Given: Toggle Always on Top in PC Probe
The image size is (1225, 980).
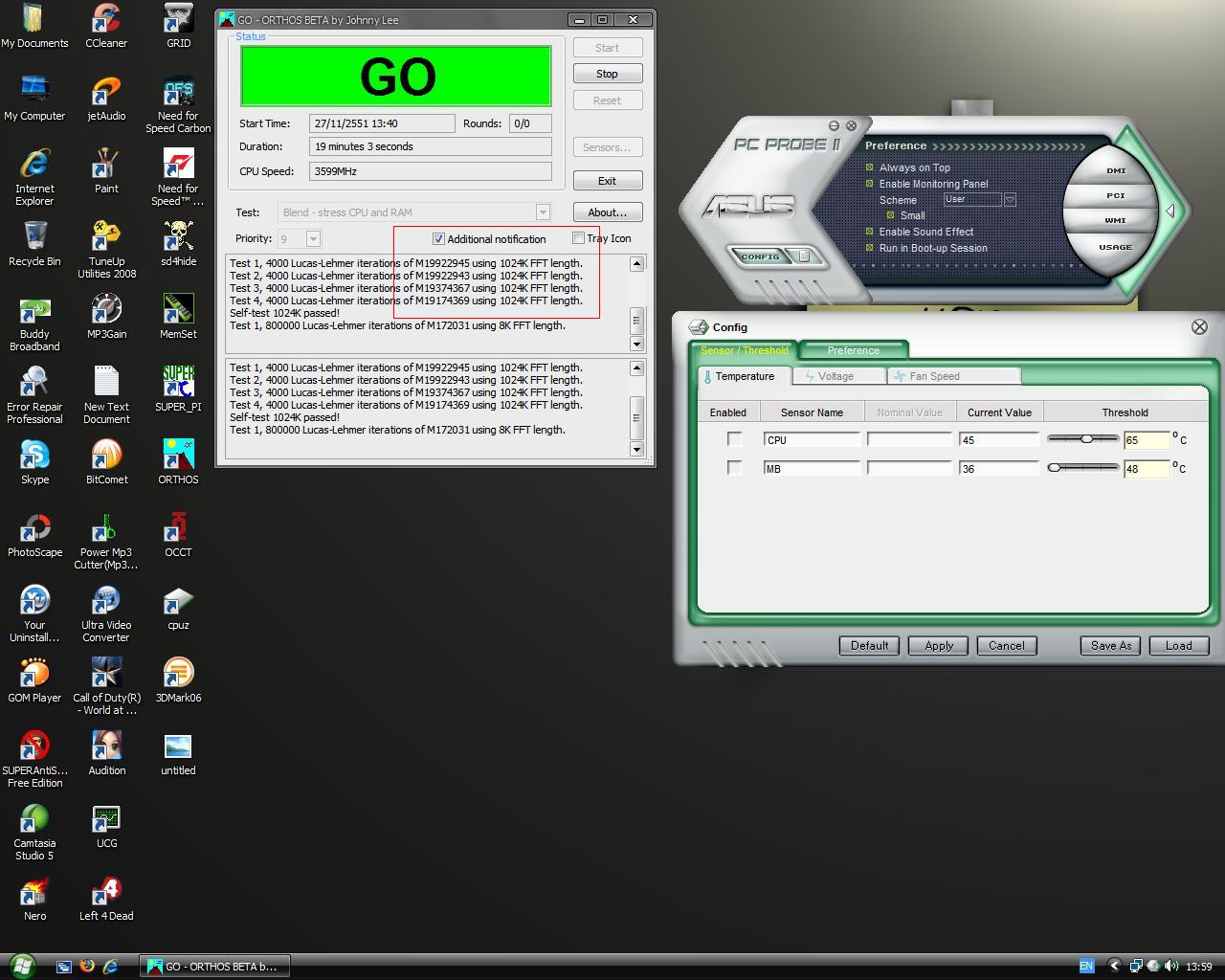Looking at the screenshot, I should click(x=870, y=167).
